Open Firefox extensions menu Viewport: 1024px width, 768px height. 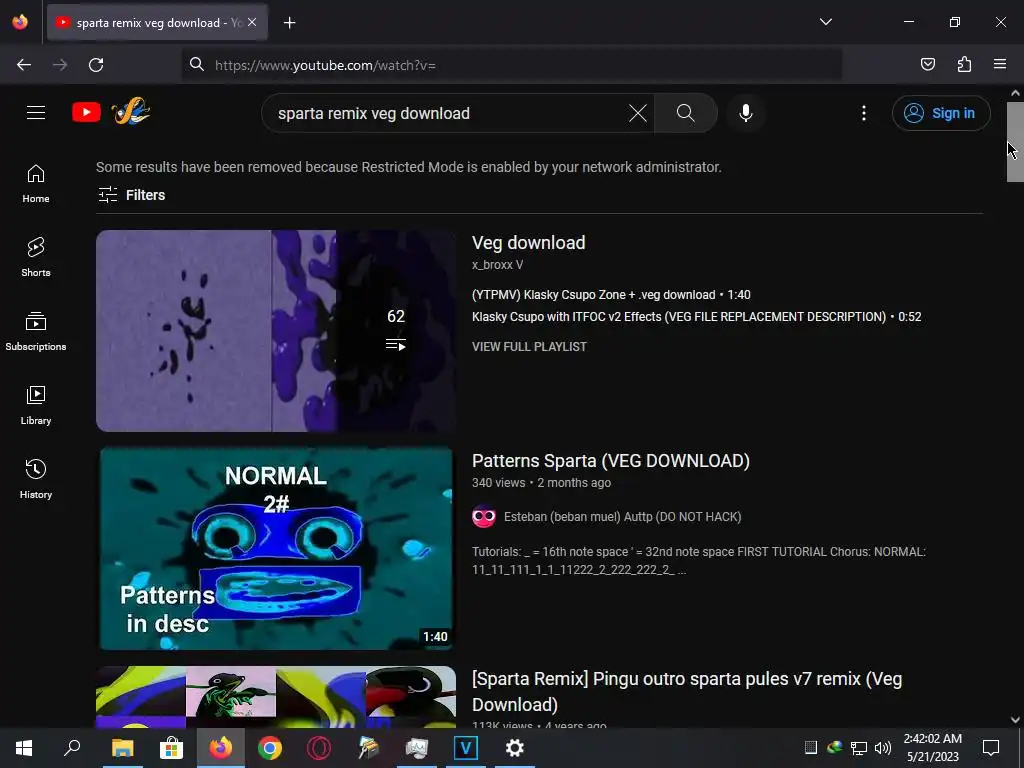pos(964,64)
